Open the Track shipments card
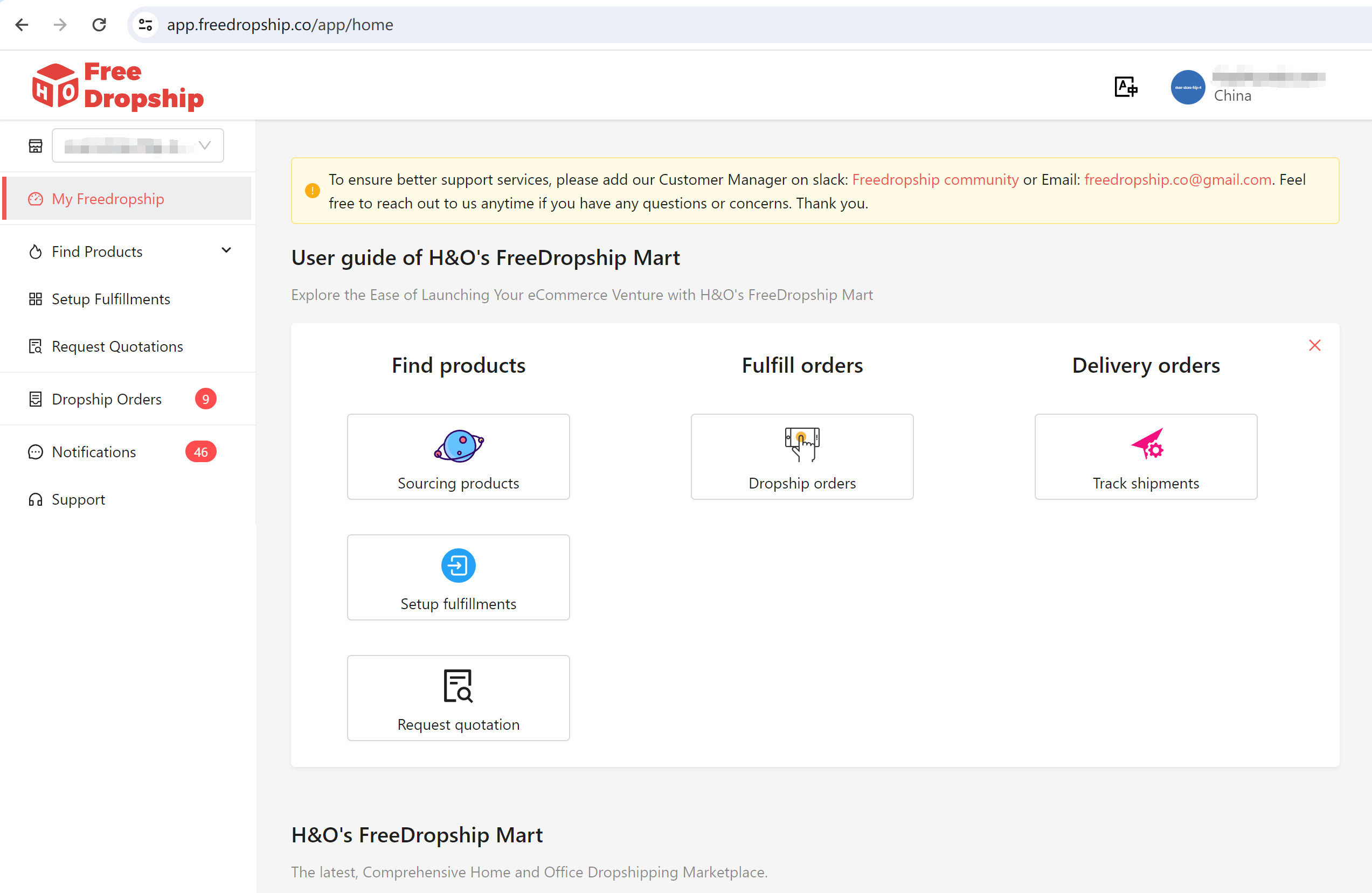Screen dimensions: 1372x893 1146,457
